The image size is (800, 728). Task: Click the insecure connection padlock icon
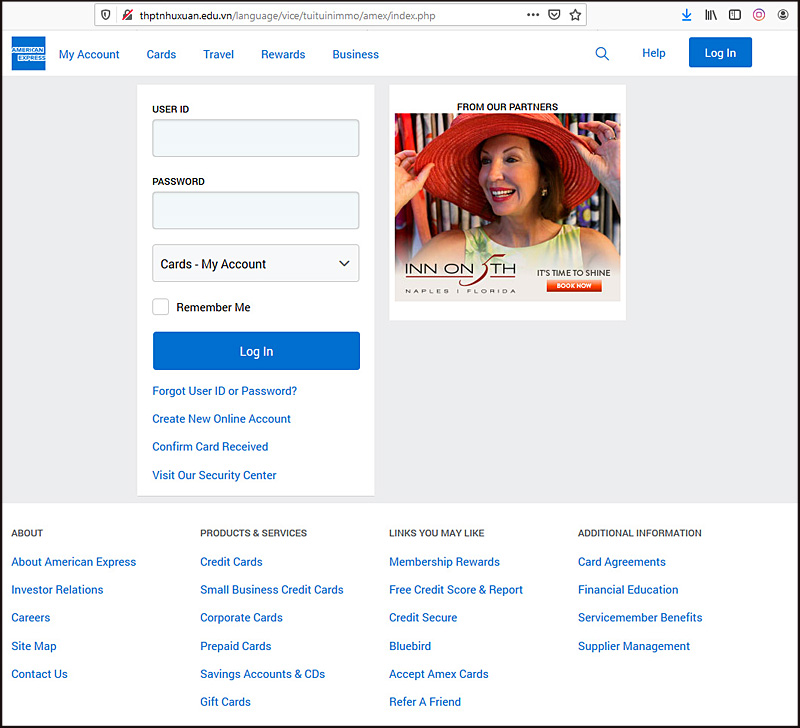click(127, 15)
